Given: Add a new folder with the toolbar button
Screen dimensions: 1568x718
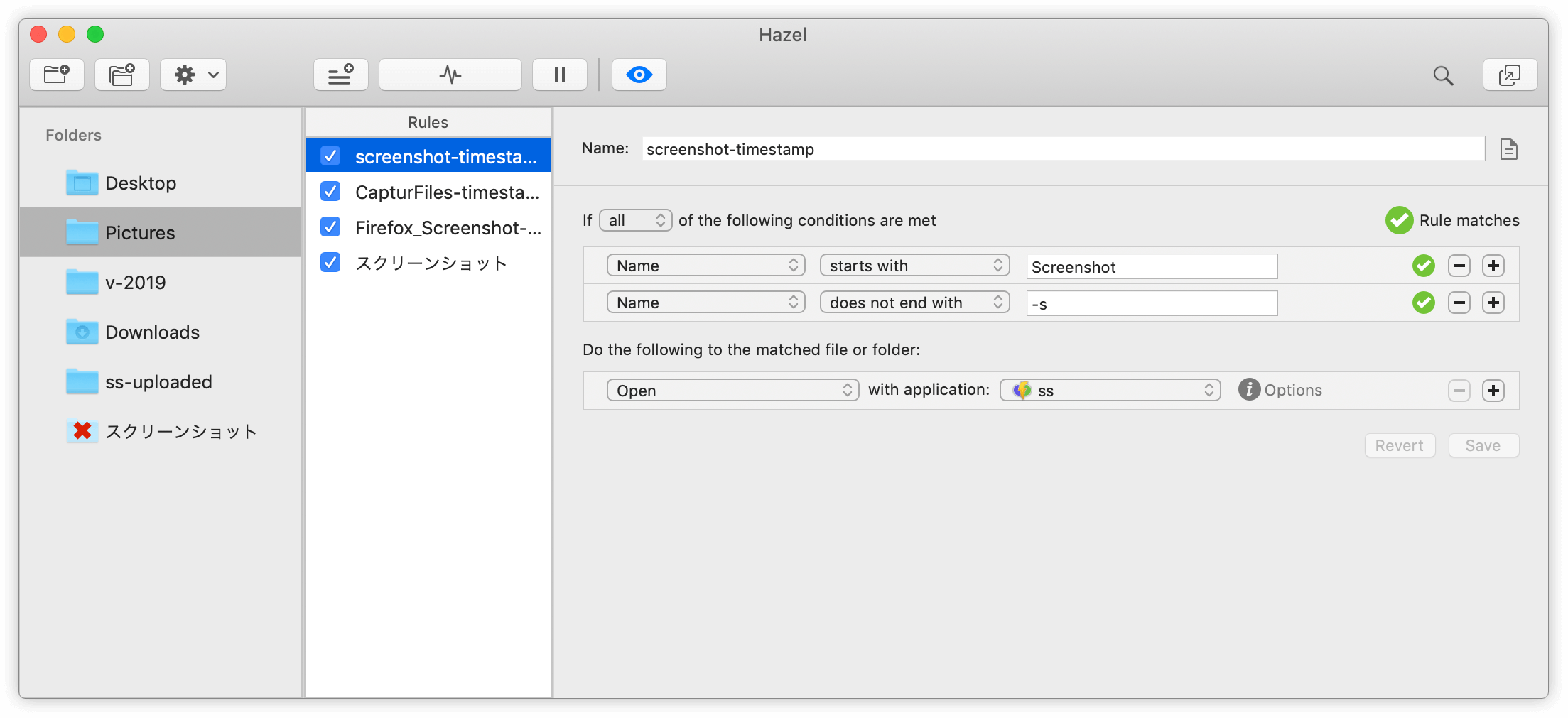Looking at the screenshot, I should [x=57, y=75].
